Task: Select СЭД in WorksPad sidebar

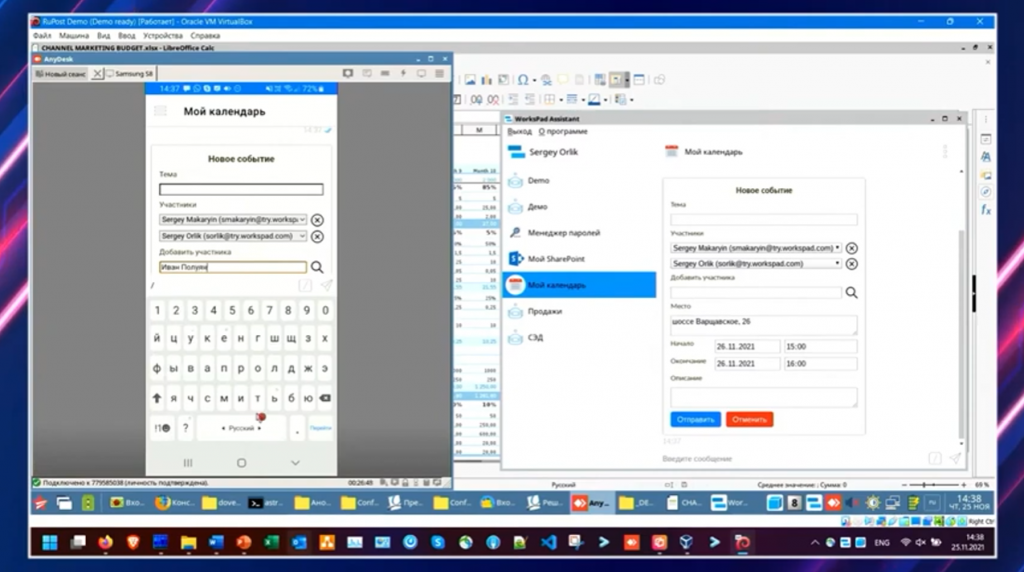Action: tap(579, 338)
